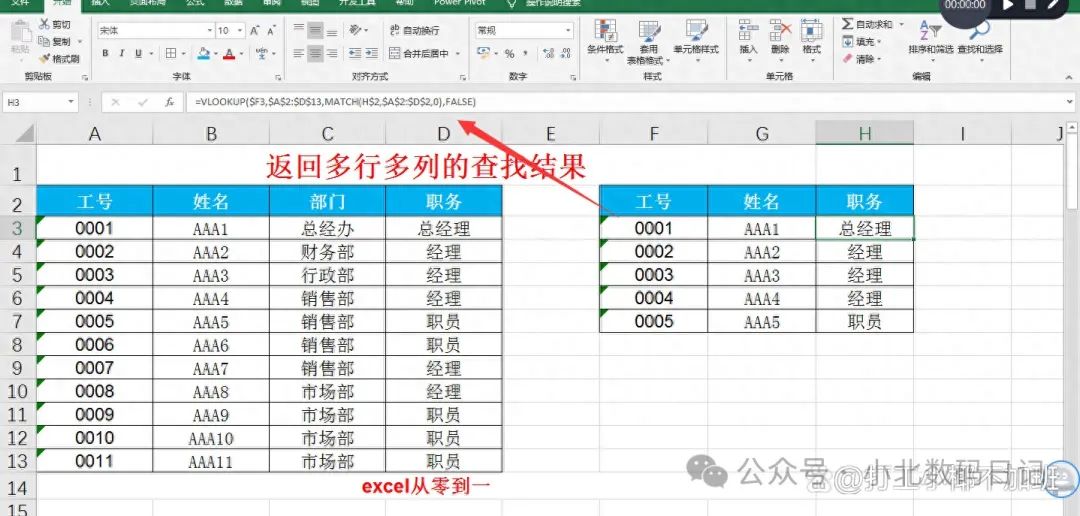Apply comma style number format
Viewport: 1080px width, 516px height.
(x=526, y=53)
